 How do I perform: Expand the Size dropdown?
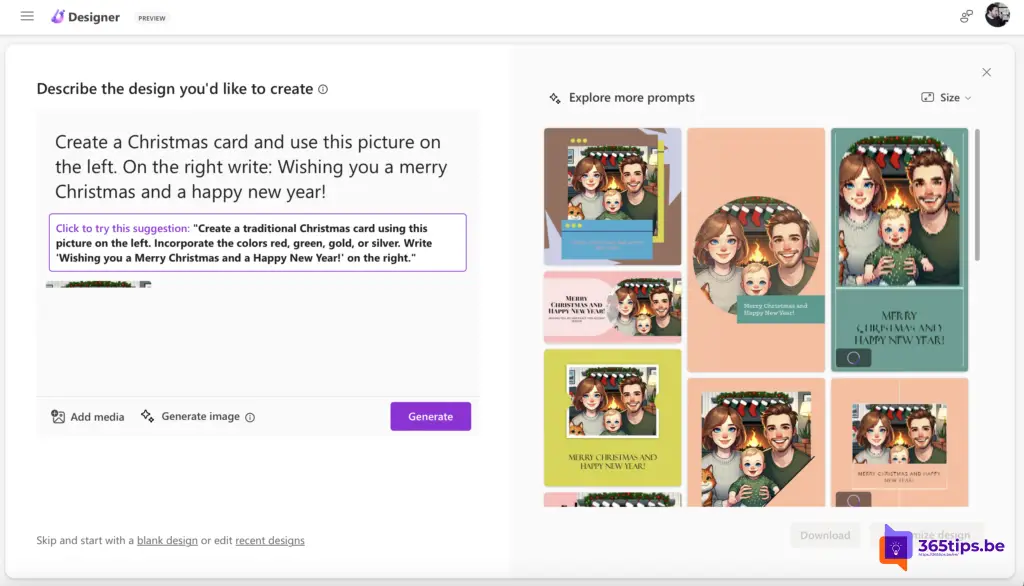coord(946,98)
